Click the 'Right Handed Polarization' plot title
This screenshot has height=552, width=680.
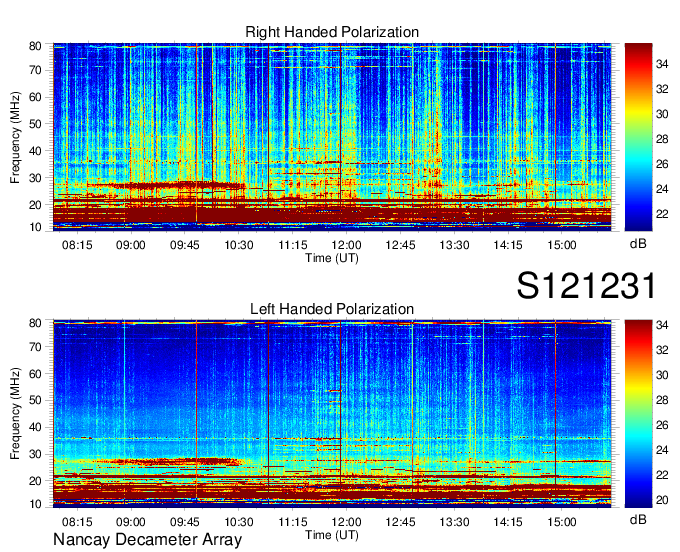(332, 32)
